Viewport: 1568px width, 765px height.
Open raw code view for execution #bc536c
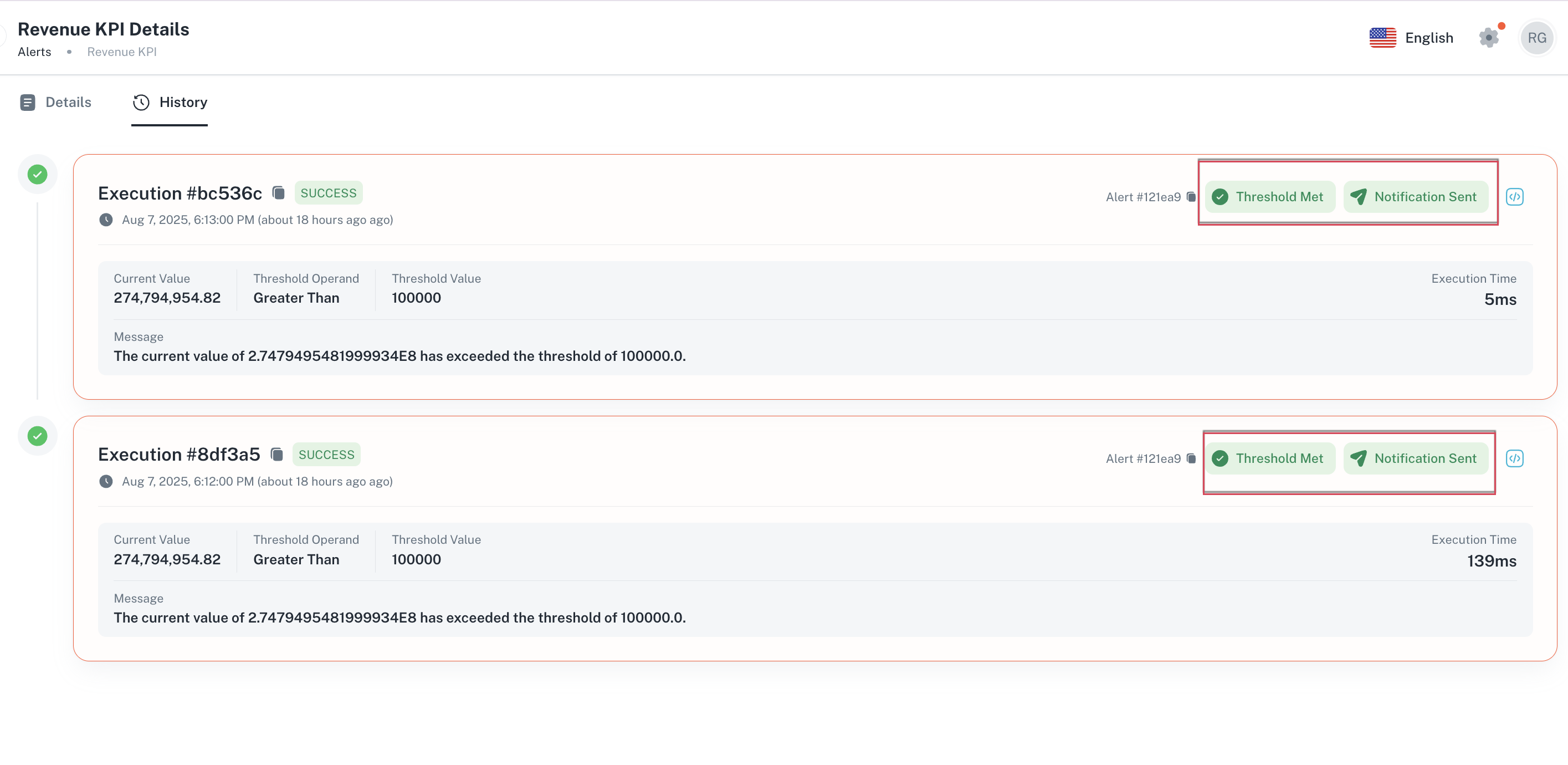[1514, 197]
